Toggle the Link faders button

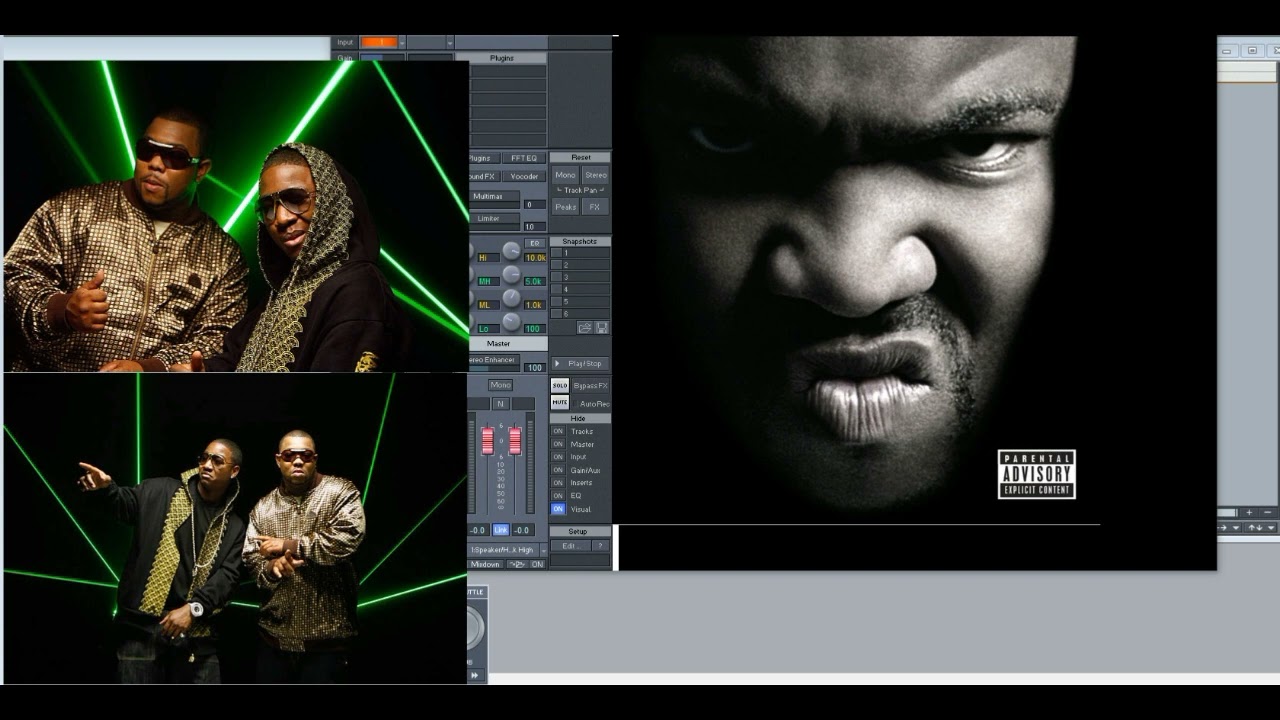(x=501, y=530)
